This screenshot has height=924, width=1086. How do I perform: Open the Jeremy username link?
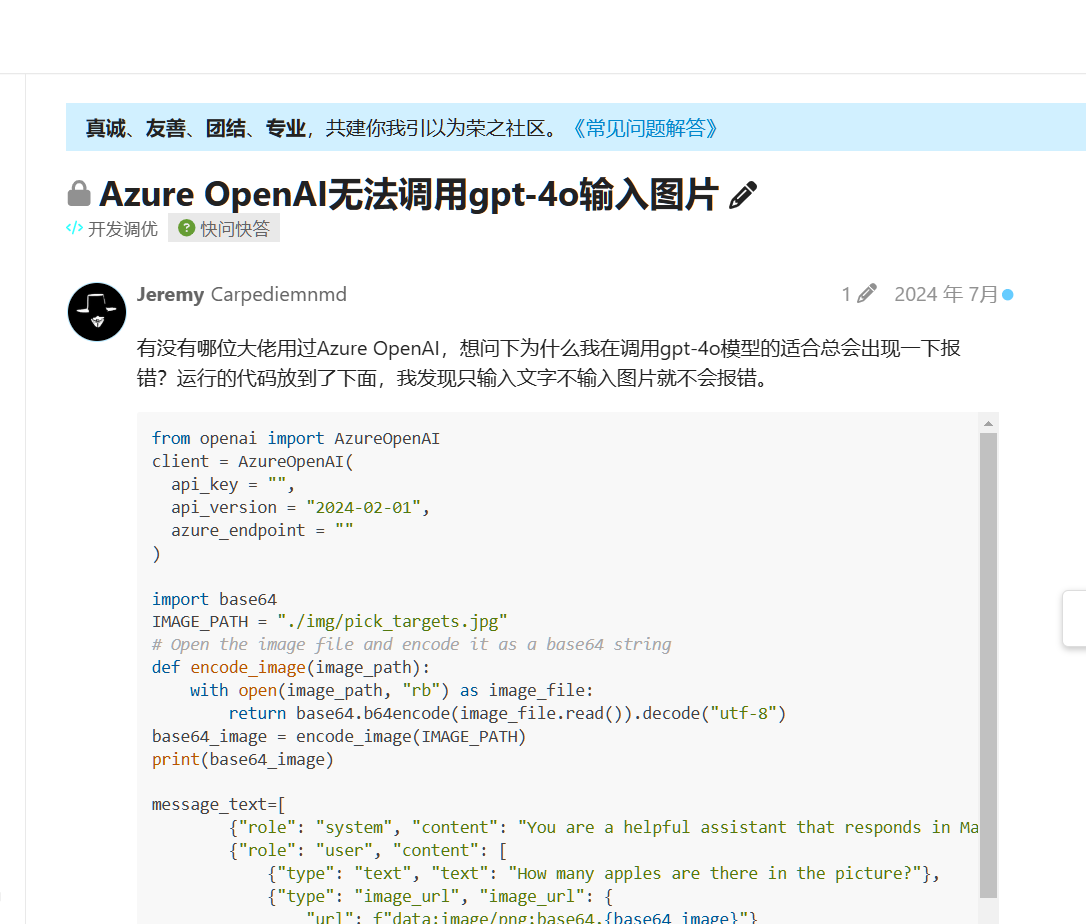(x=170, y=294)
